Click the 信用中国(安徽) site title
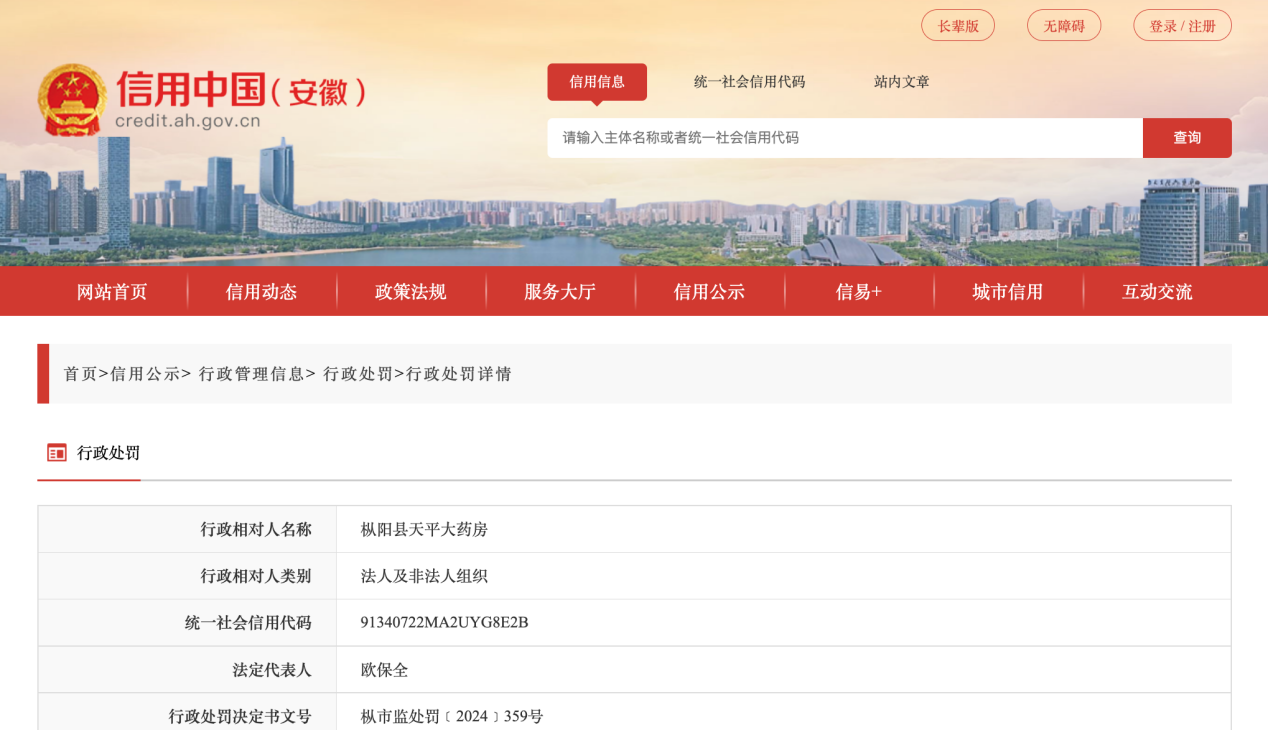The height and width of the screenshot is (730, 1268). [x=240, y=90]
